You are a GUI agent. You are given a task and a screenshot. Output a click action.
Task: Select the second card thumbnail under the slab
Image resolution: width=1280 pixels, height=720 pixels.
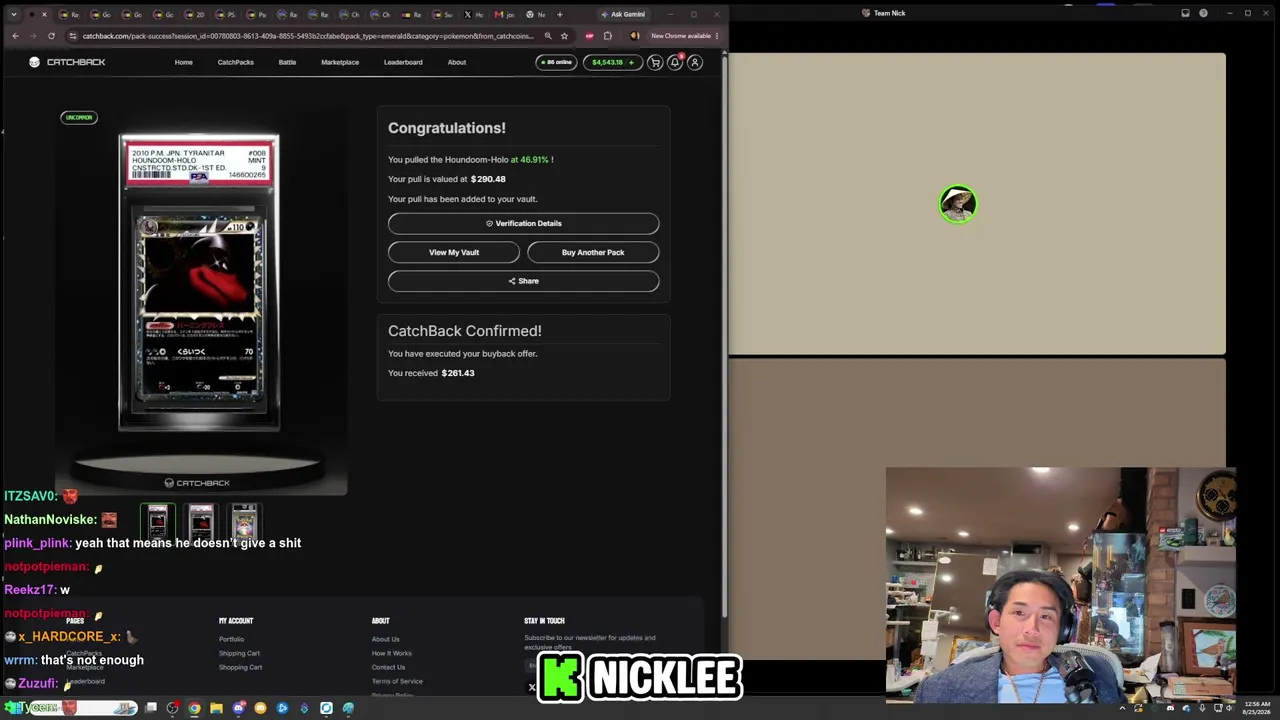pos(201,521)
